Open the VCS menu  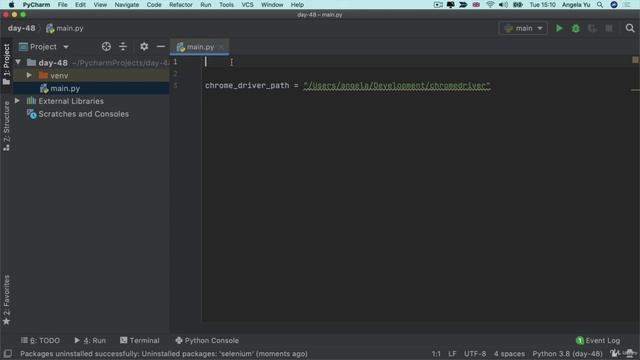coord(247,4)
